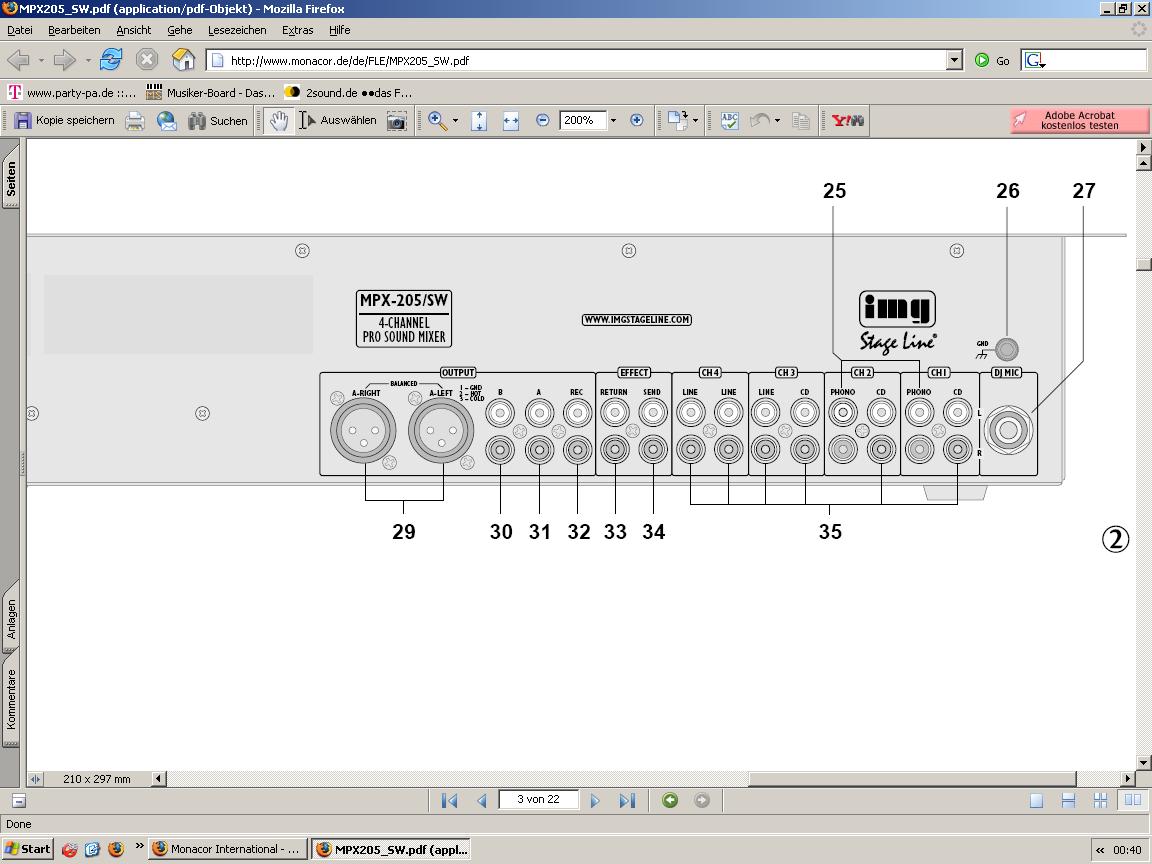Image resolution: width=1152 pixels, height=864 pixels.
Task: Open the 2sound.de bookmark
Action: [x=349, y=93]
